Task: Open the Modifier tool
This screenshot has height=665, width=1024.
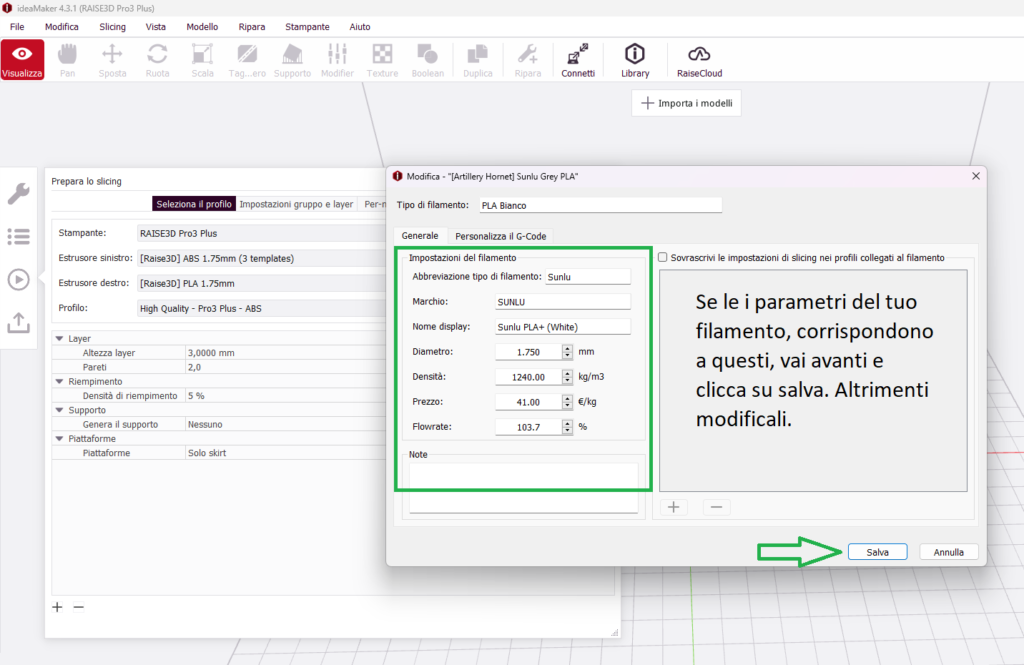Action: tap(337, 60)
